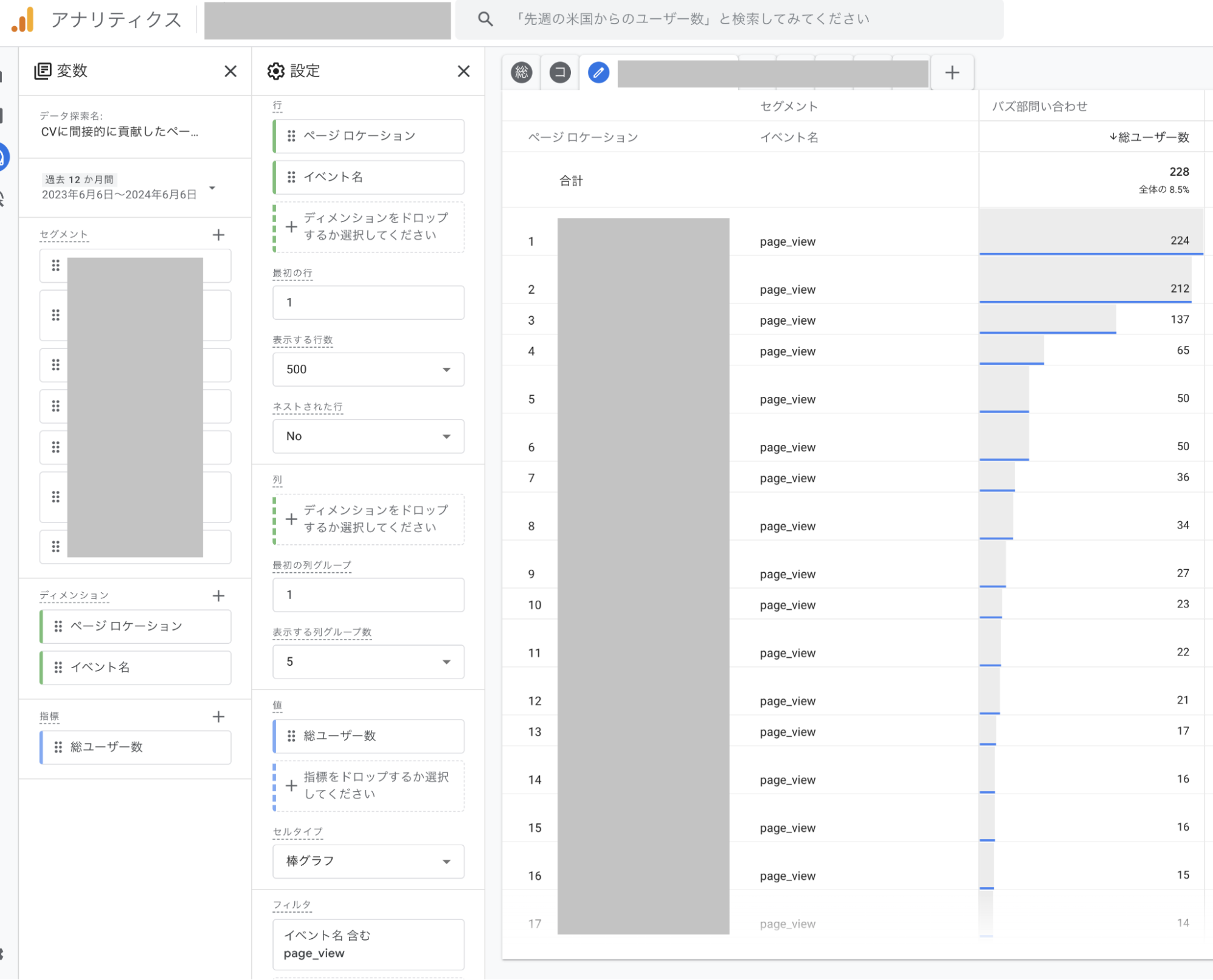Select 総ユーザー数 in 指標 list
The width and height of the screenshot is (1213, 980).
(x=135, y=748)
